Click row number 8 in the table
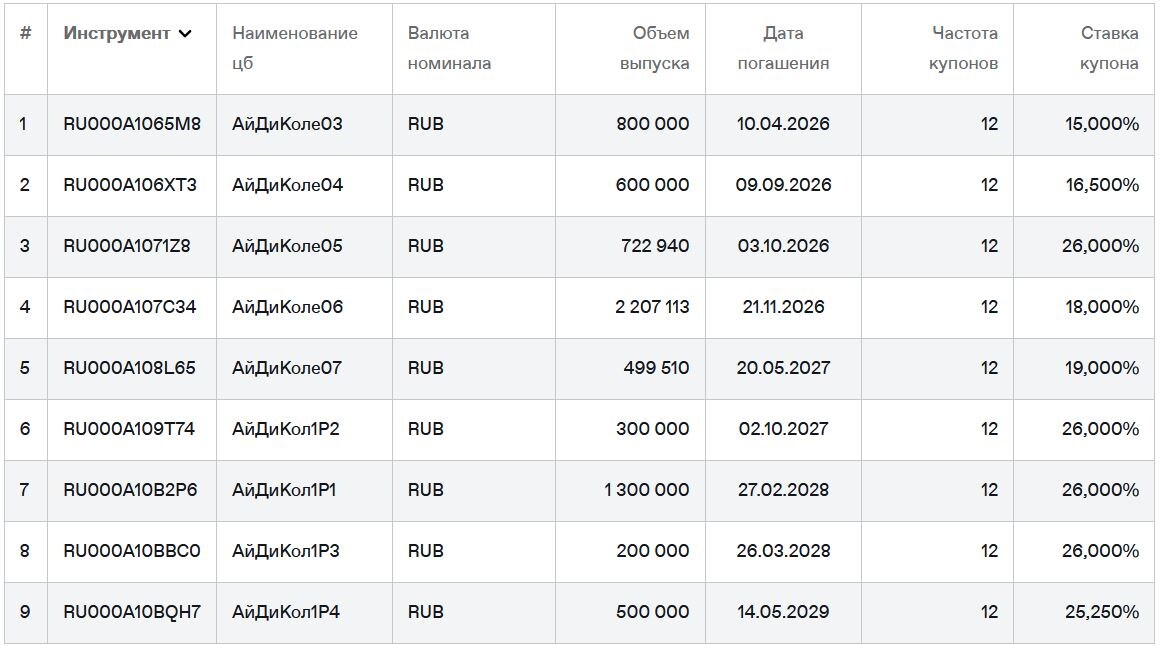The width and height of the screenshot is (1161, 649). [x=22, y=551]
